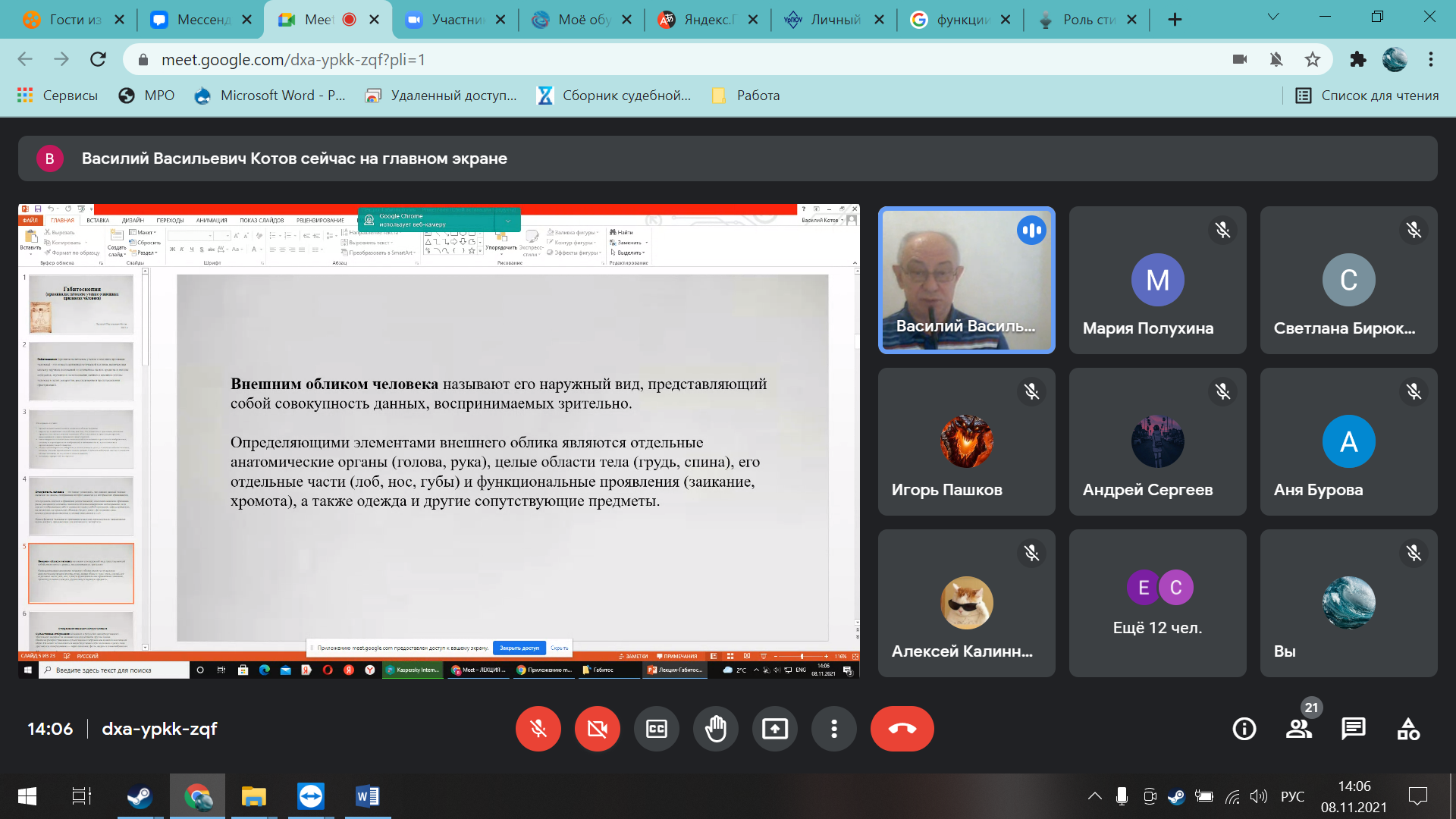The width and height of the screenshot is (1456, 819).
Task: Show hidden system tray icons
Action: [x=1094, y=796]
